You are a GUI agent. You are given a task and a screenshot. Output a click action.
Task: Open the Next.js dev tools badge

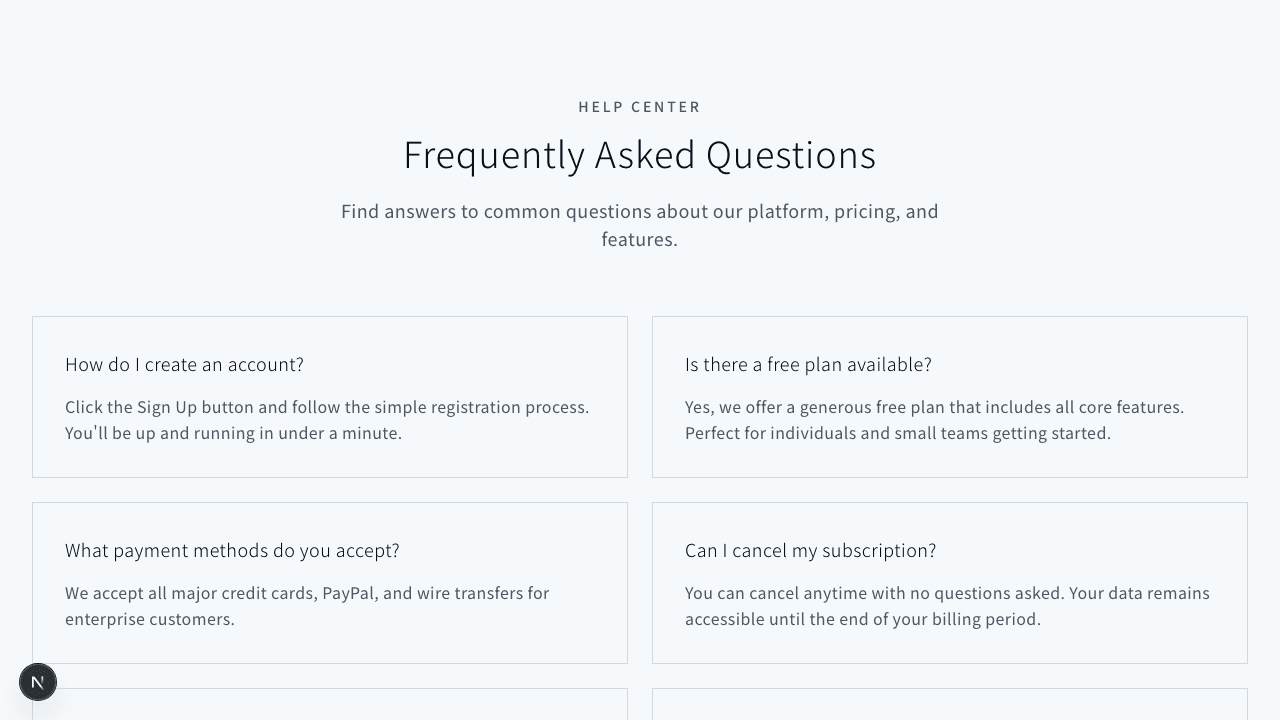pyautogui.click(x=38, y=682)
